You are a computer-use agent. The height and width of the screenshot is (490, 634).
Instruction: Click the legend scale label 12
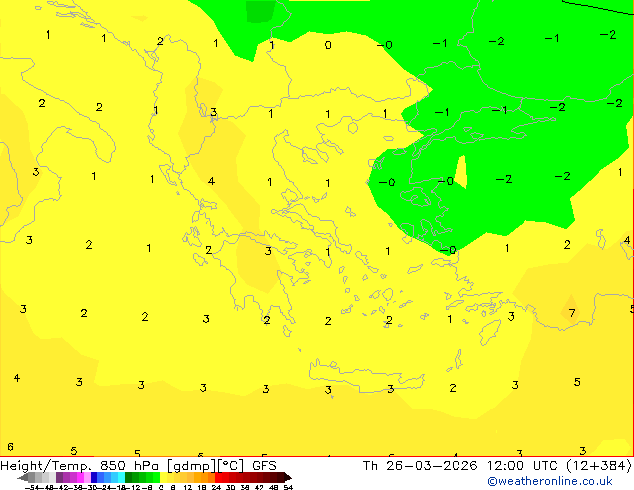(187, 487)
